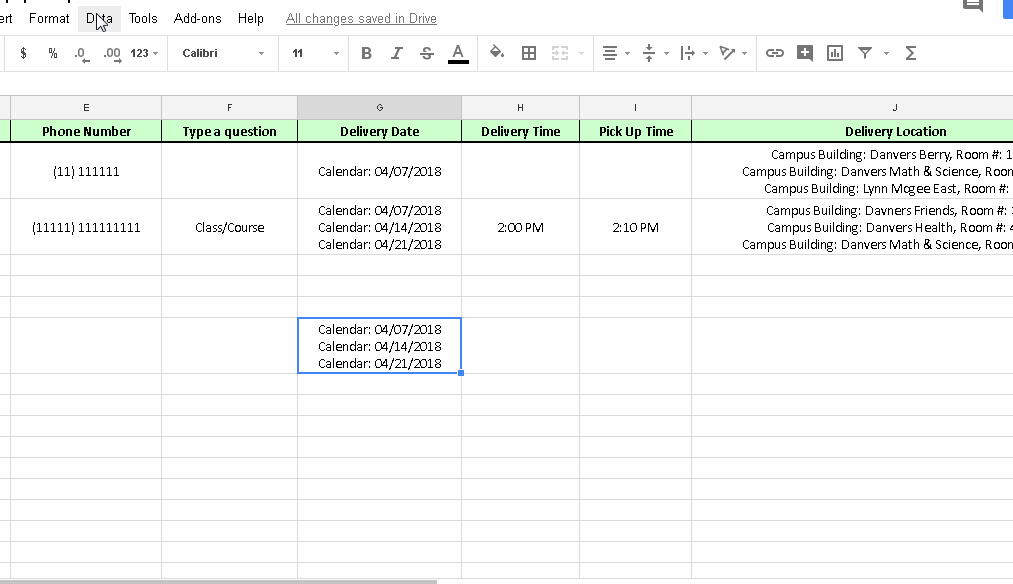Open the borders menu
Image resolution: width=1013 pixels, height=584 pixels.
click(528, 53)
